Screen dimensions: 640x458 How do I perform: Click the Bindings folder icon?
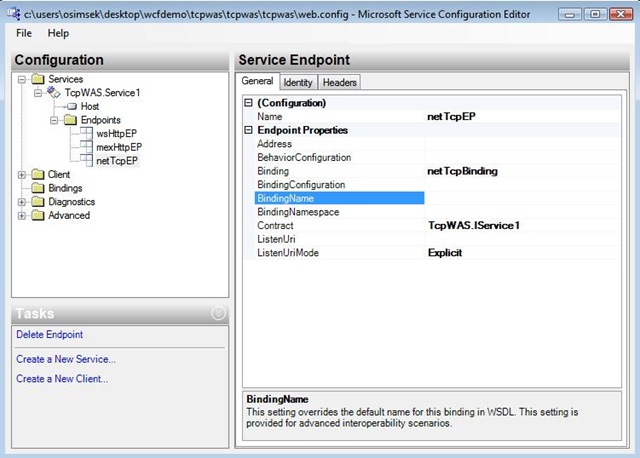pyautogui.click(x=39, y=188)
